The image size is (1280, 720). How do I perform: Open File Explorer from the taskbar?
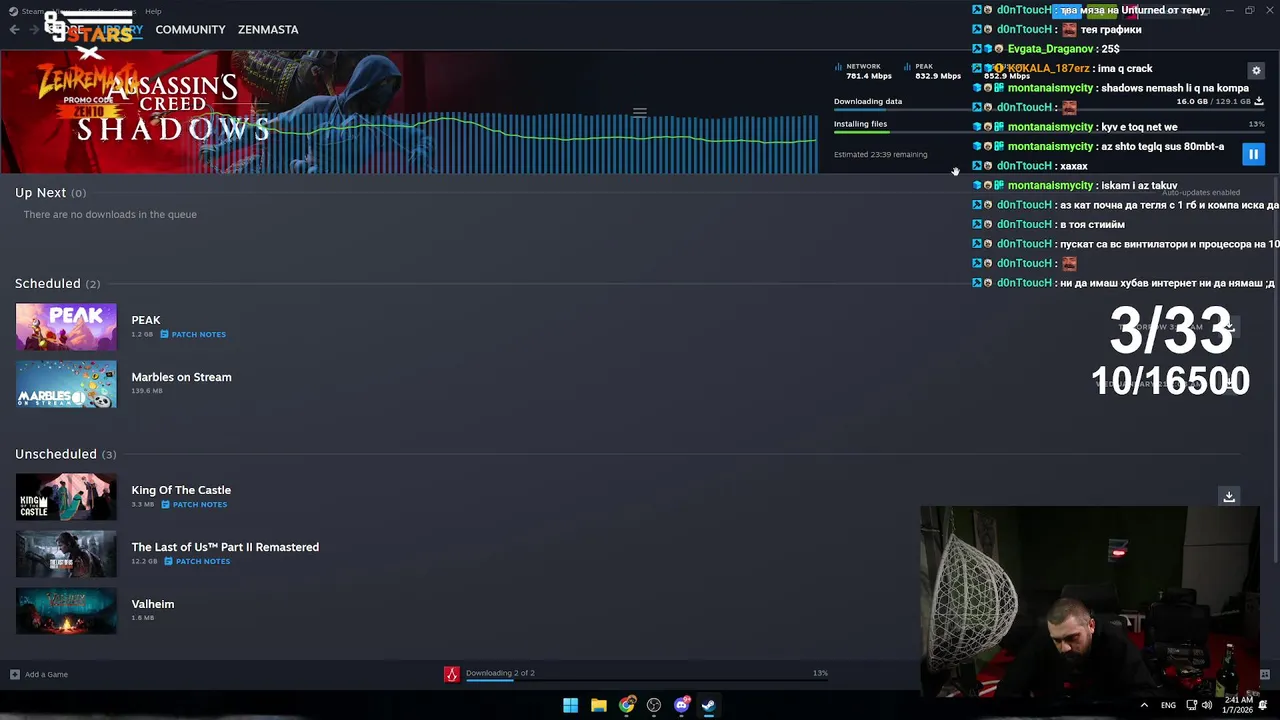[598, 705]
